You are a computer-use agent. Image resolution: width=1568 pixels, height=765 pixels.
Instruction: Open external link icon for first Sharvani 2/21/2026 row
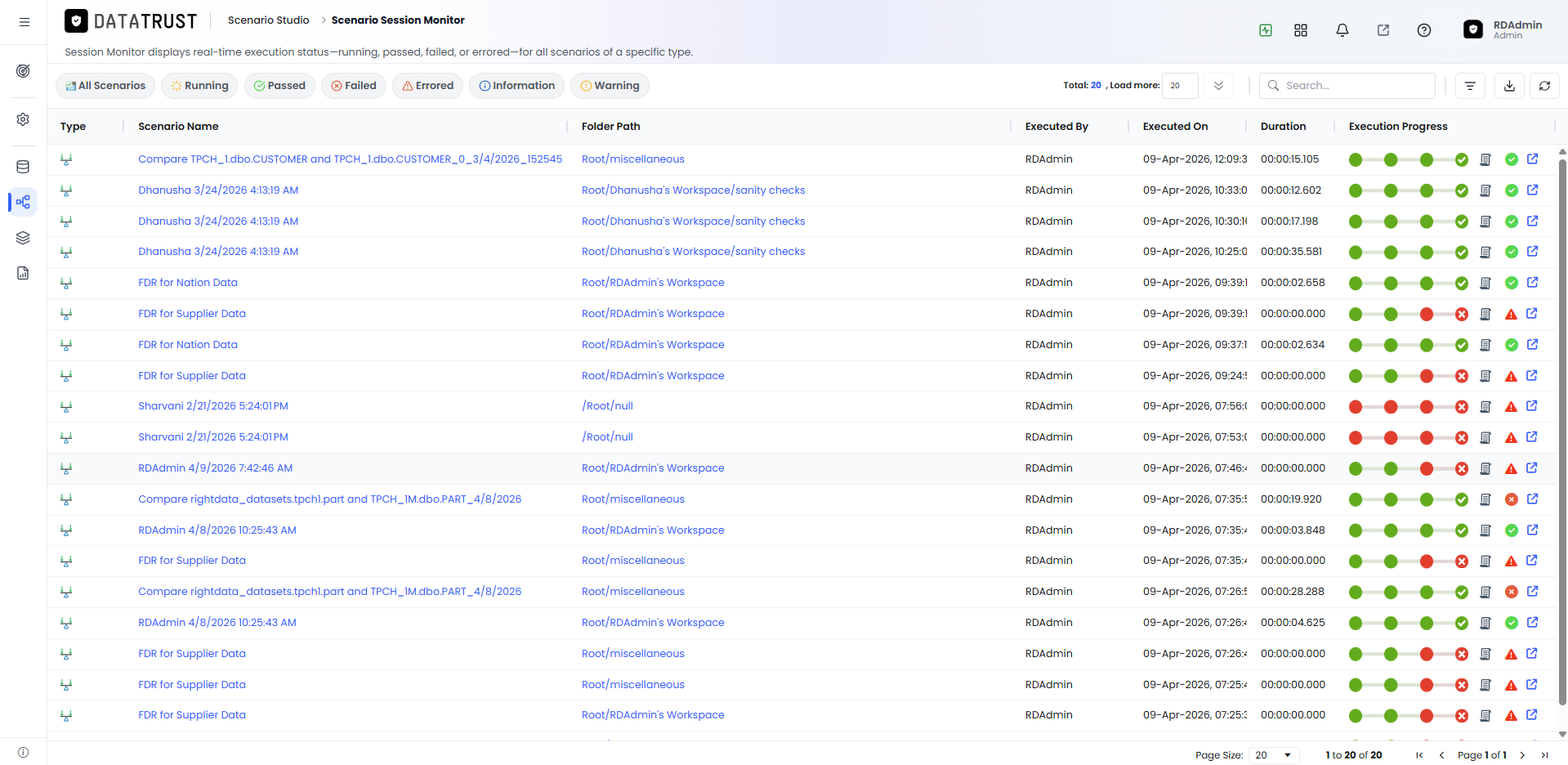[1532, 406]
